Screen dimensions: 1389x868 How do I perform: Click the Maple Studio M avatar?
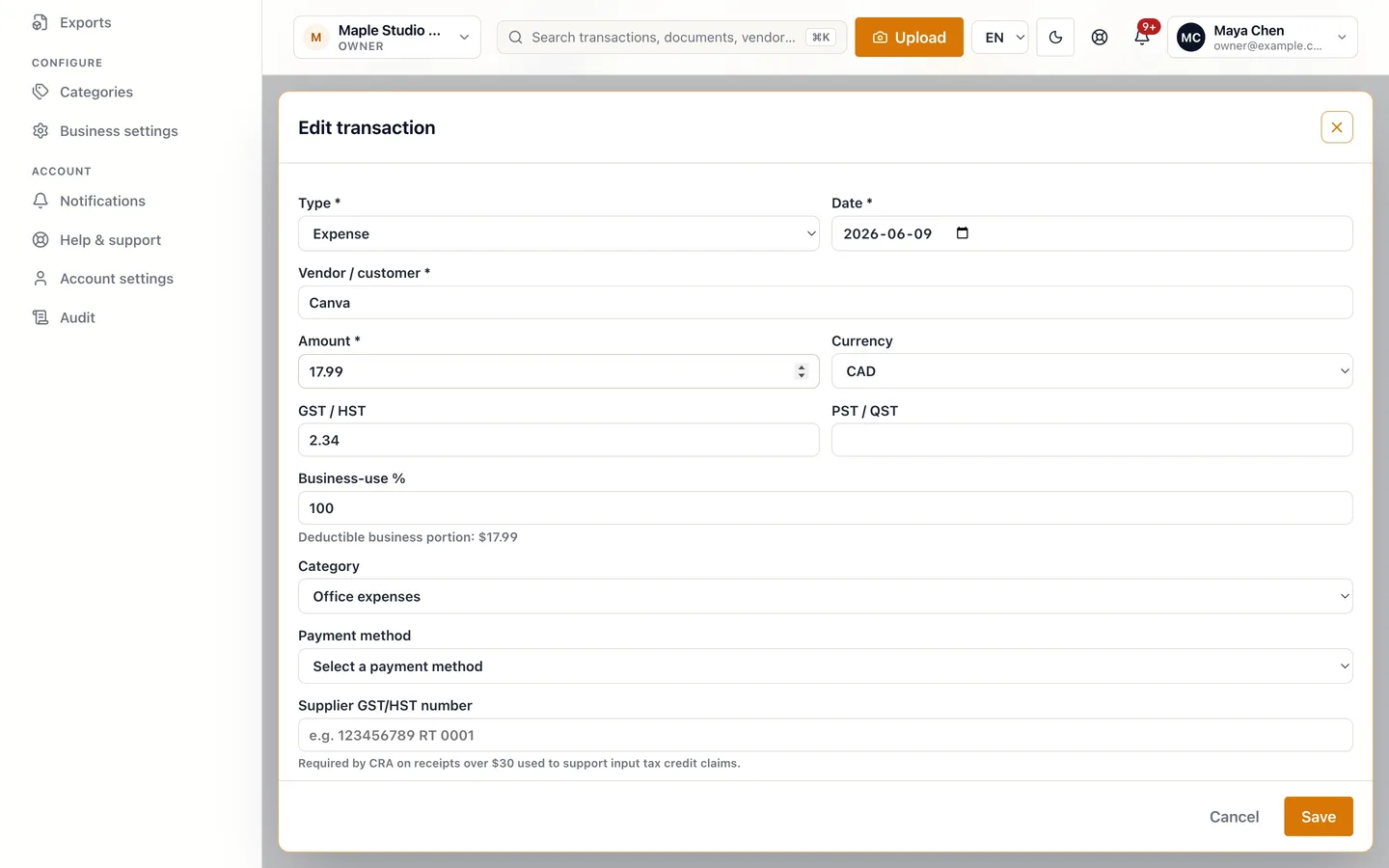tap(316, 38)
